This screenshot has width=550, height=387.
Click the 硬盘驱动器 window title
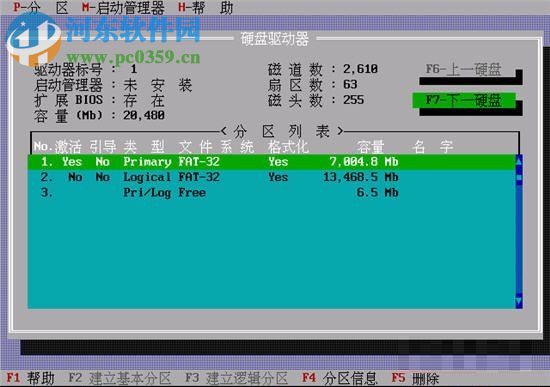point(275,39)
